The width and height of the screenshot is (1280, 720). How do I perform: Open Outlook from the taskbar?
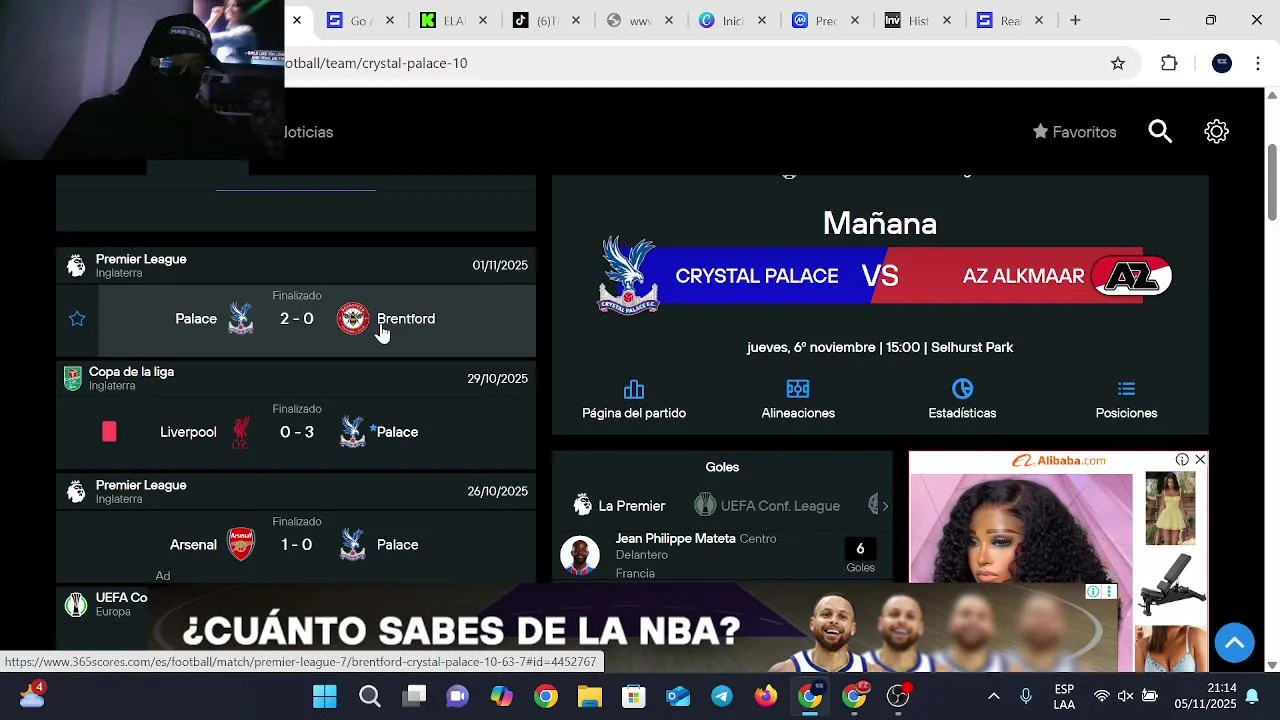pyautogui.click(x=678, y=696)
